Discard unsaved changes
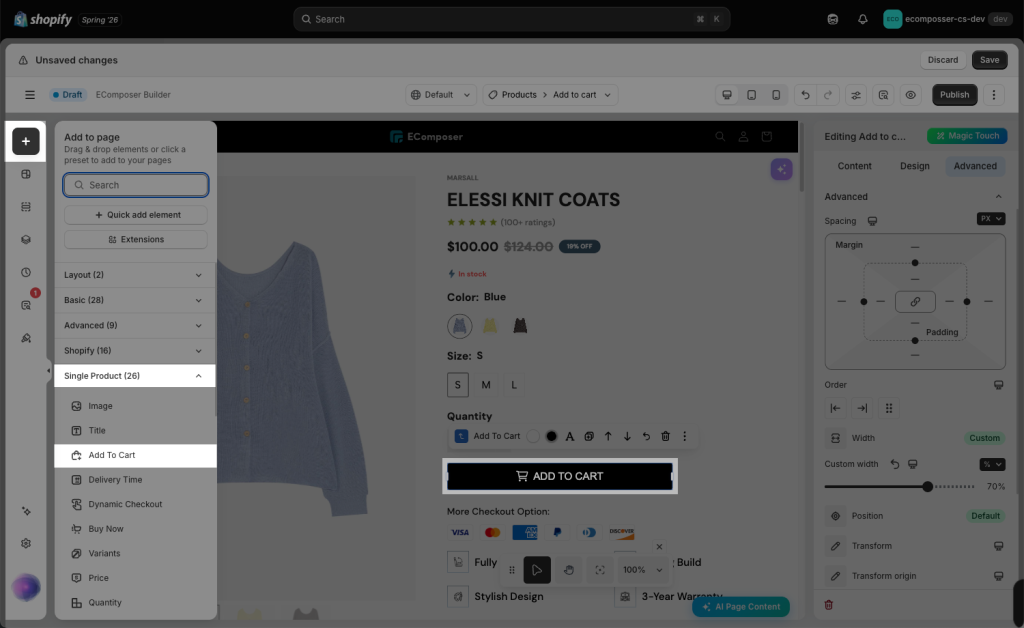 942,59
